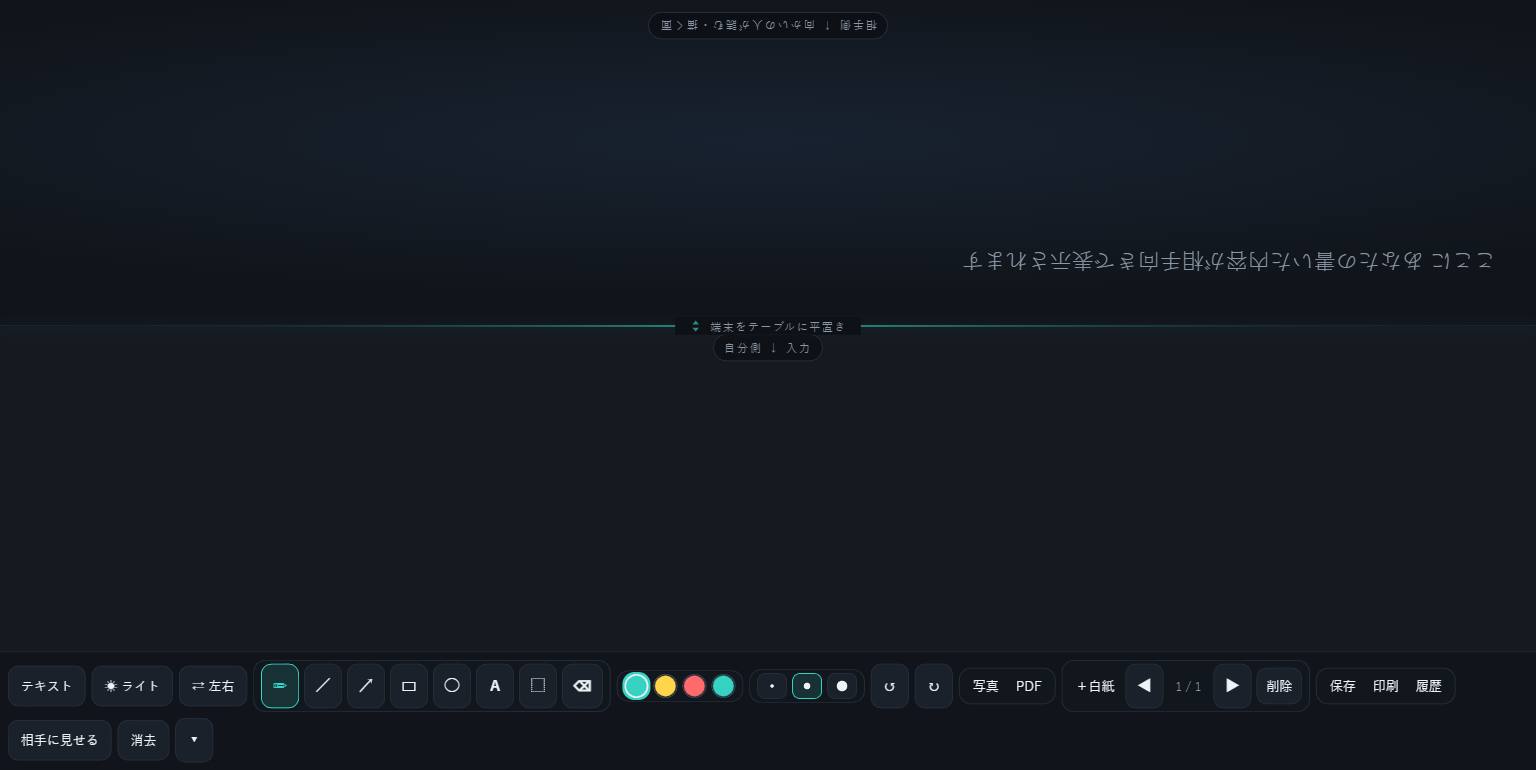Click the 端末をテーブルに平置き divider label
The width and height of the screenshot is (1536, 770).
pos(768,326)
